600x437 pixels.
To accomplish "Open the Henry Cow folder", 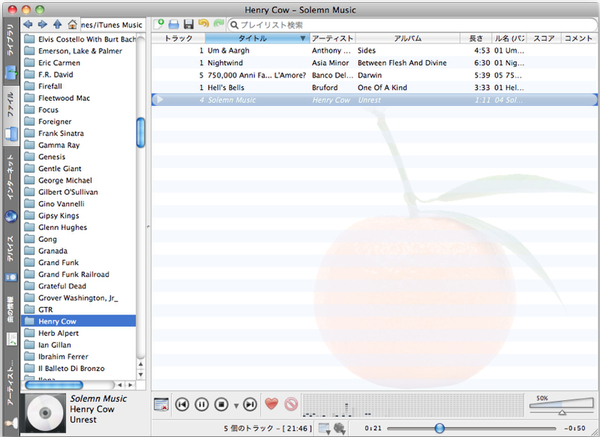I will [79, 321].
